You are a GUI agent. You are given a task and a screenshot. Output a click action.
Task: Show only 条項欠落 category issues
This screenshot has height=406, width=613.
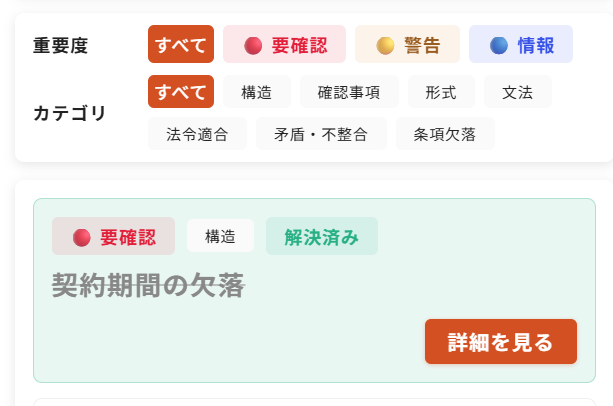click(445, 134)
